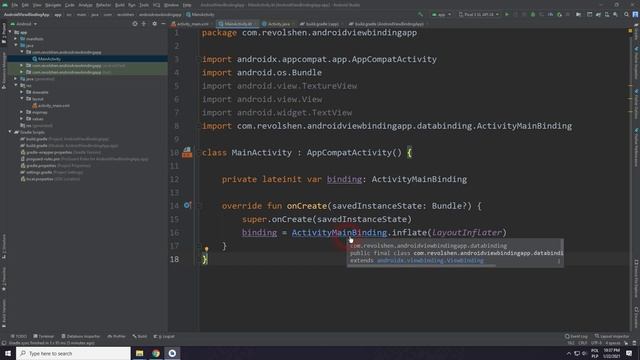Image resolution: width=640 pixels, height=360 pixels.
Task: Open the Edit menu
Action: (x=25, y=5)
